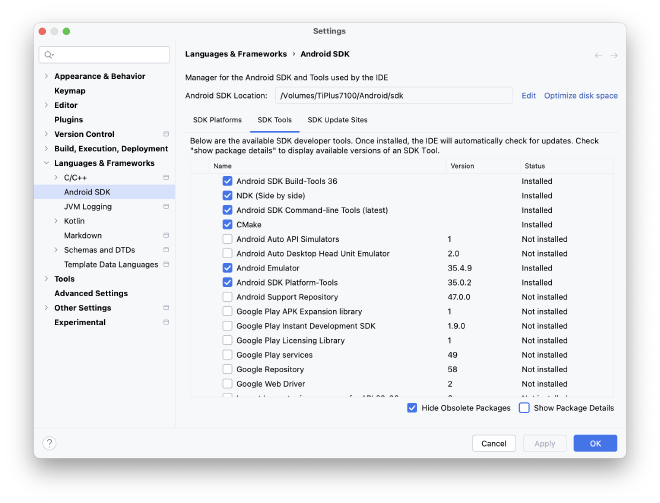The image size is (660, 503).
Task: Open Keymap settings page
Action: pyautogui.click(x=70, y=91)
